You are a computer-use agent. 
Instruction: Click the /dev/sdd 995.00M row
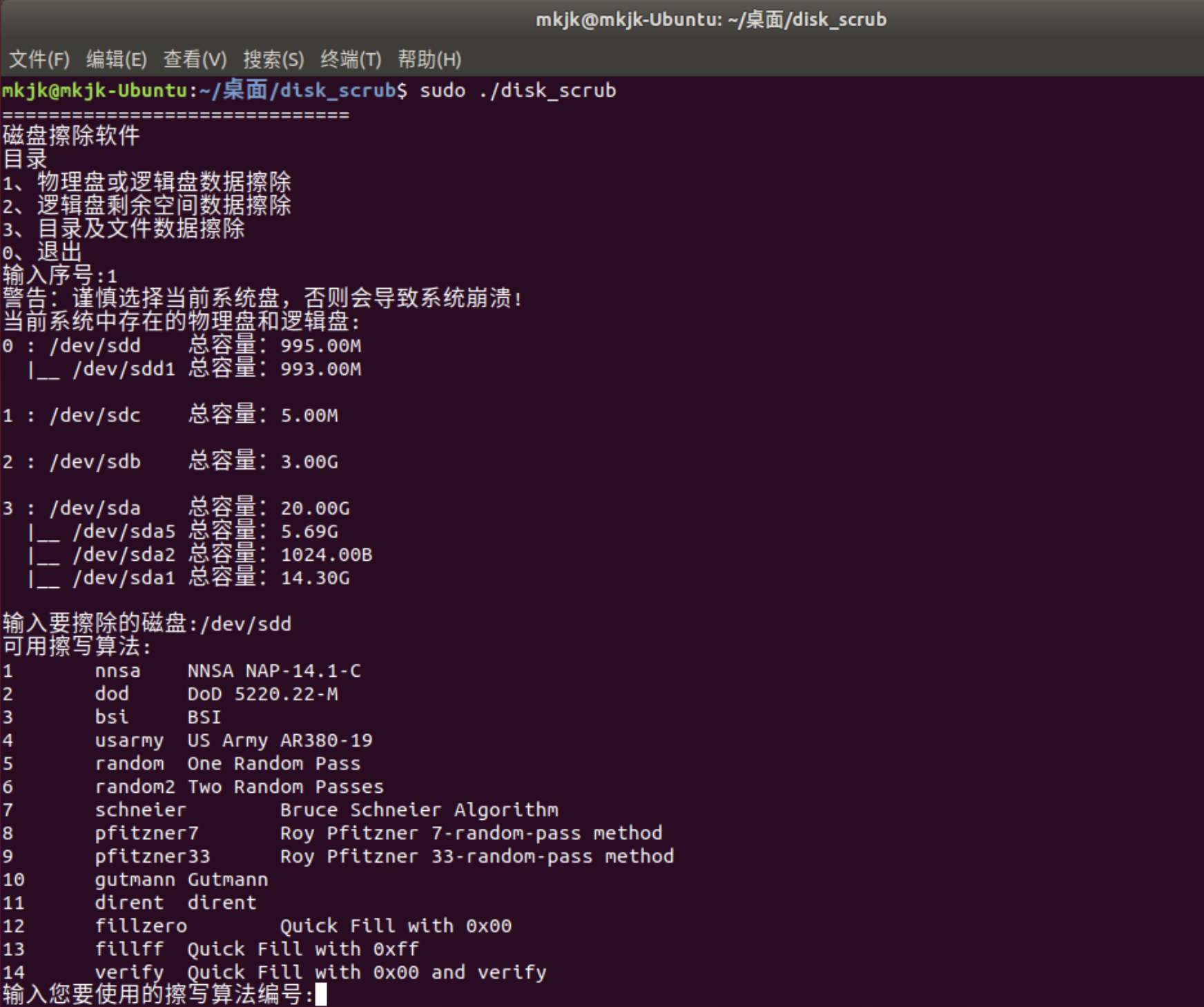(x=182, y=345)
